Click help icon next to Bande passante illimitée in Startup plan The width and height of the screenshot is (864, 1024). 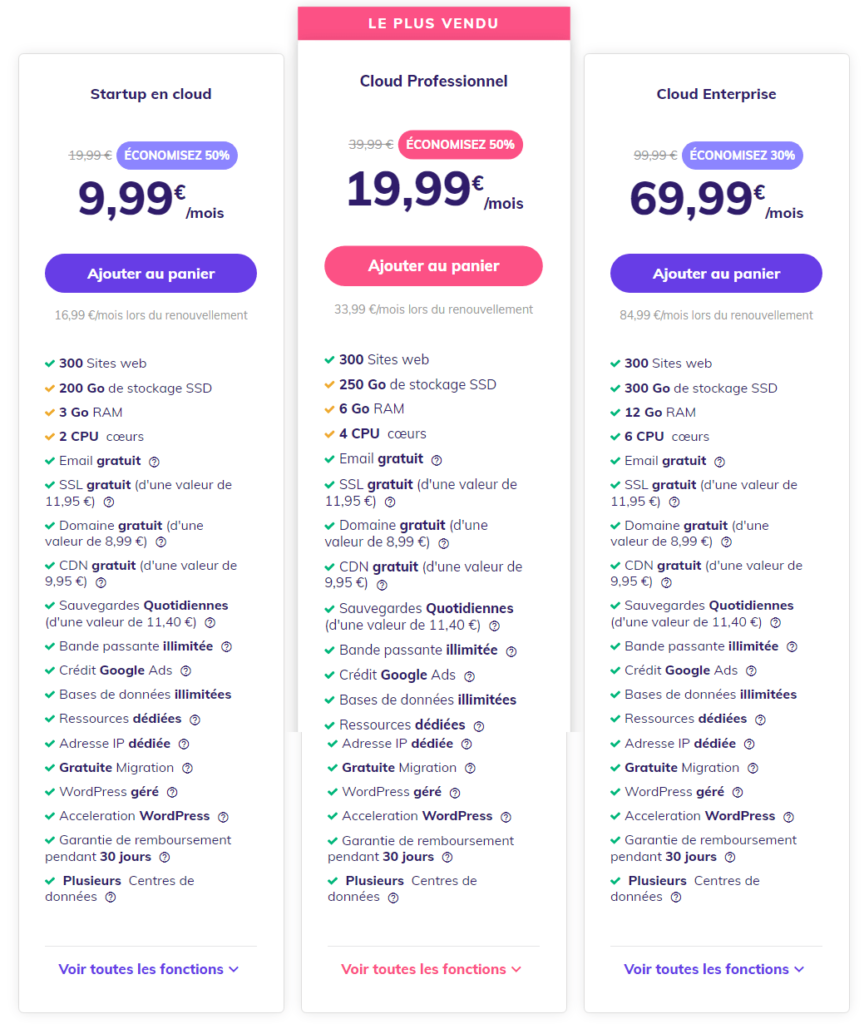(226, 646)
